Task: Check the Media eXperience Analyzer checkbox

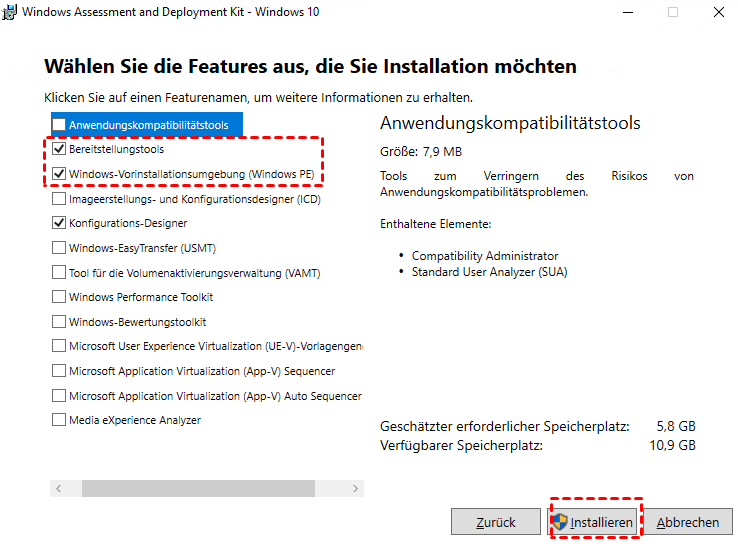Action: coord(59,420)
